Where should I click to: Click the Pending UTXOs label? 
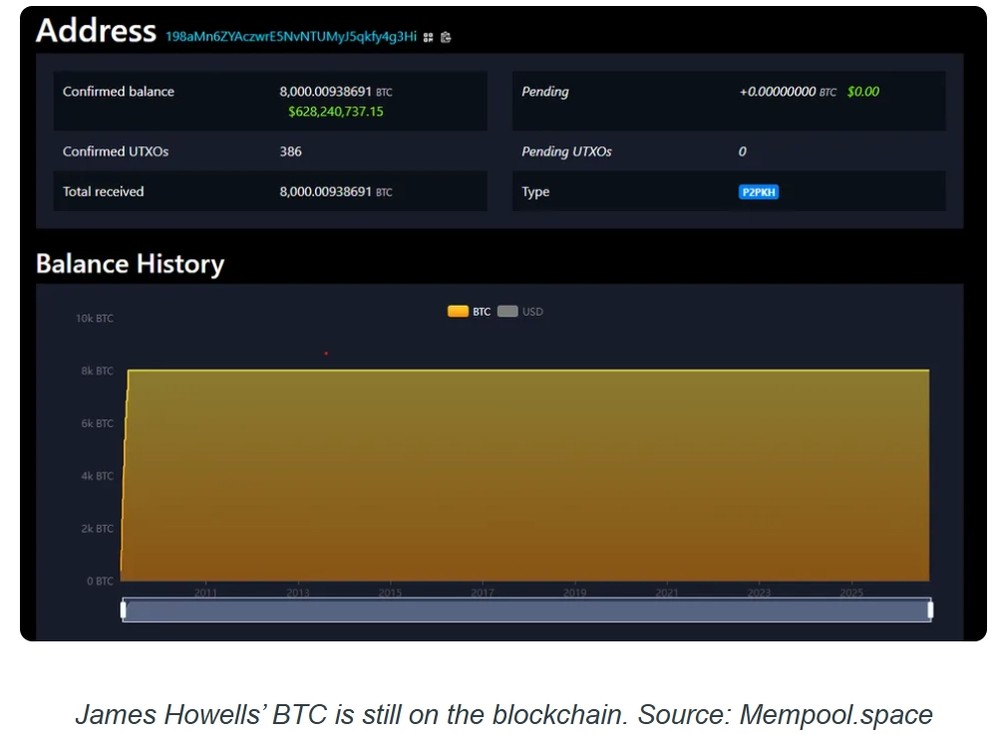tap(566, 152)
